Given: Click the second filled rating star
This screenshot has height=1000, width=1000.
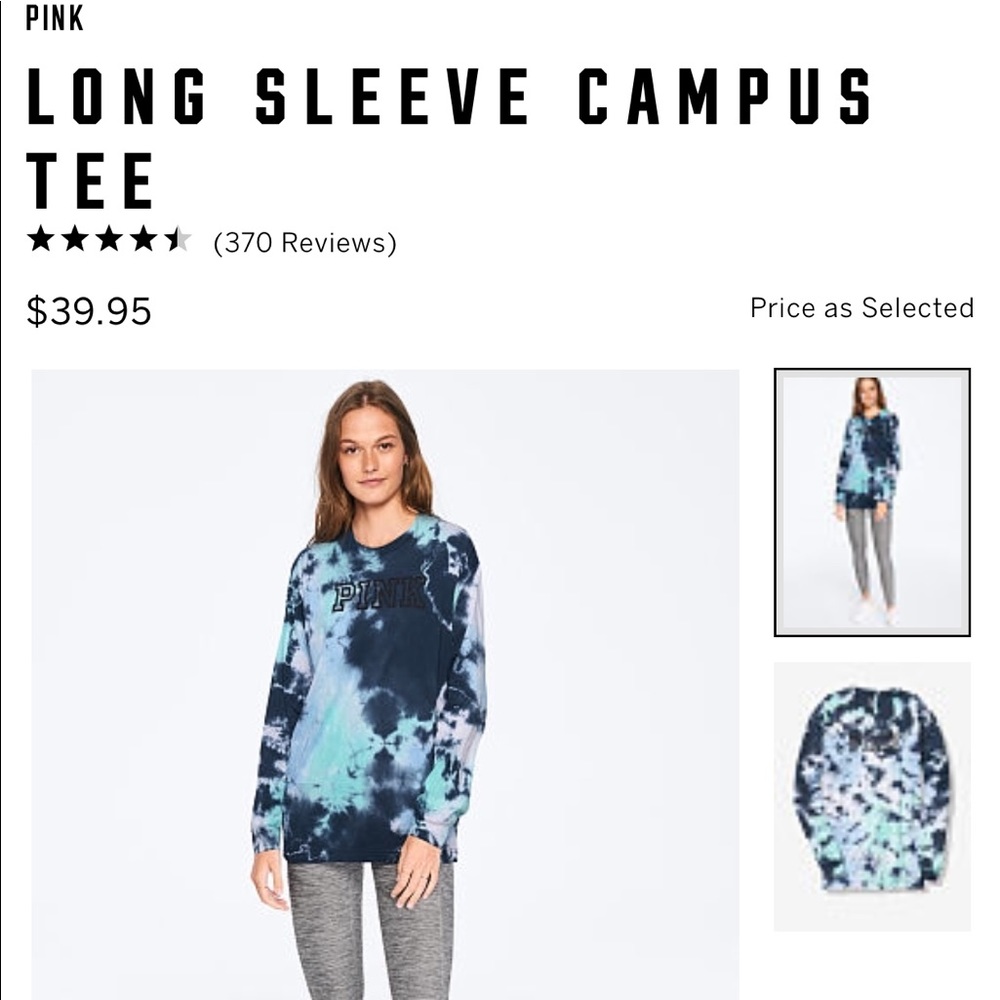Looking at the screenshot, I should (x=75, y=240).
